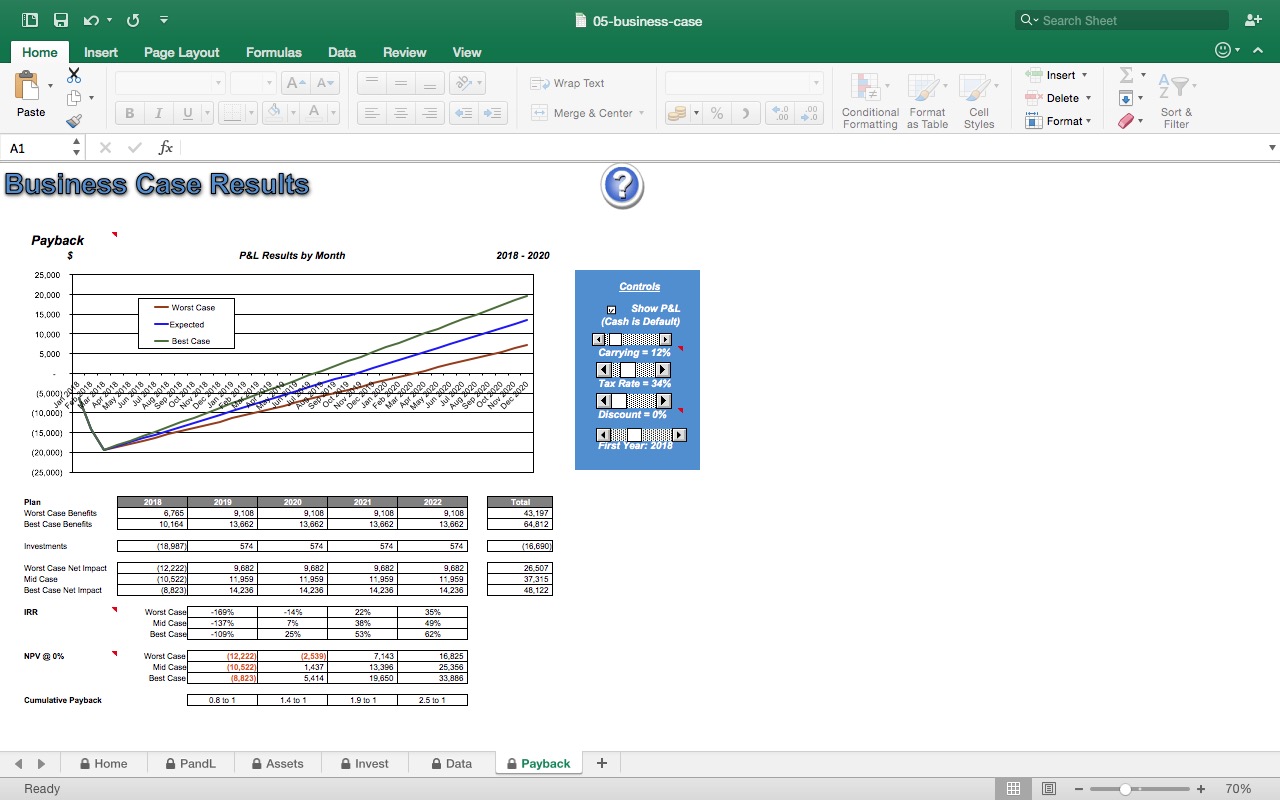Click the Insert Function fx icon
The width and height of the screenshot is (1280, 800).
pos(166,147)
